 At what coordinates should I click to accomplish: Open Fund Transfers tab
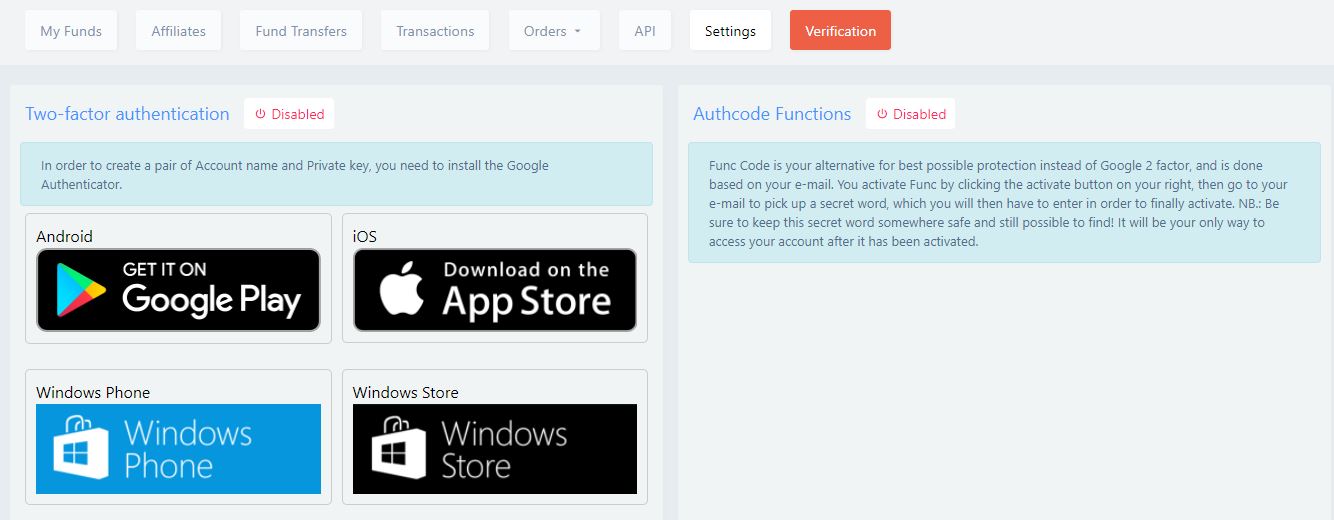point(301,31)
